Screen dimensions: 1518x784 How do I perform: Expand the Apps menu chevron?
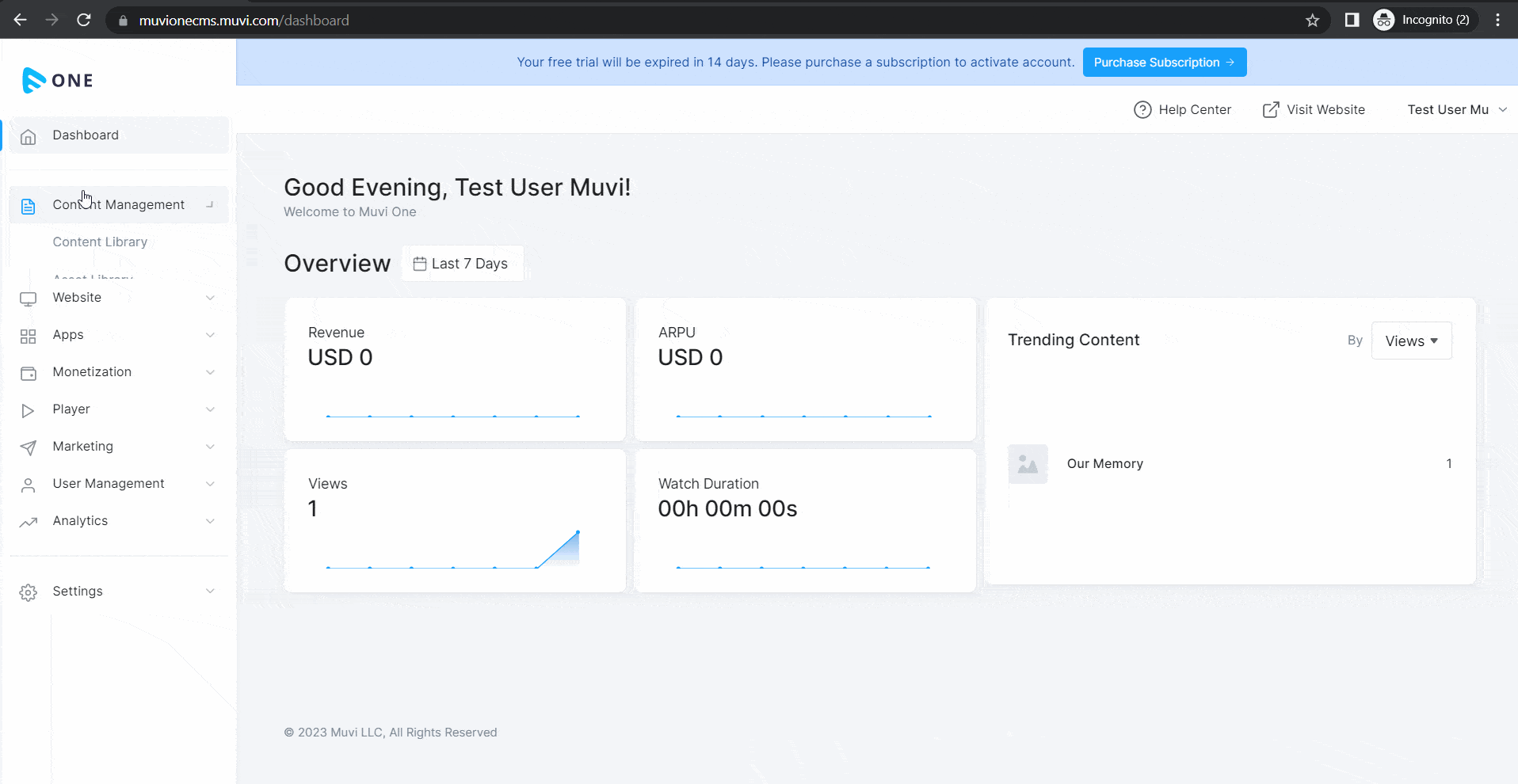coord(210,335)
